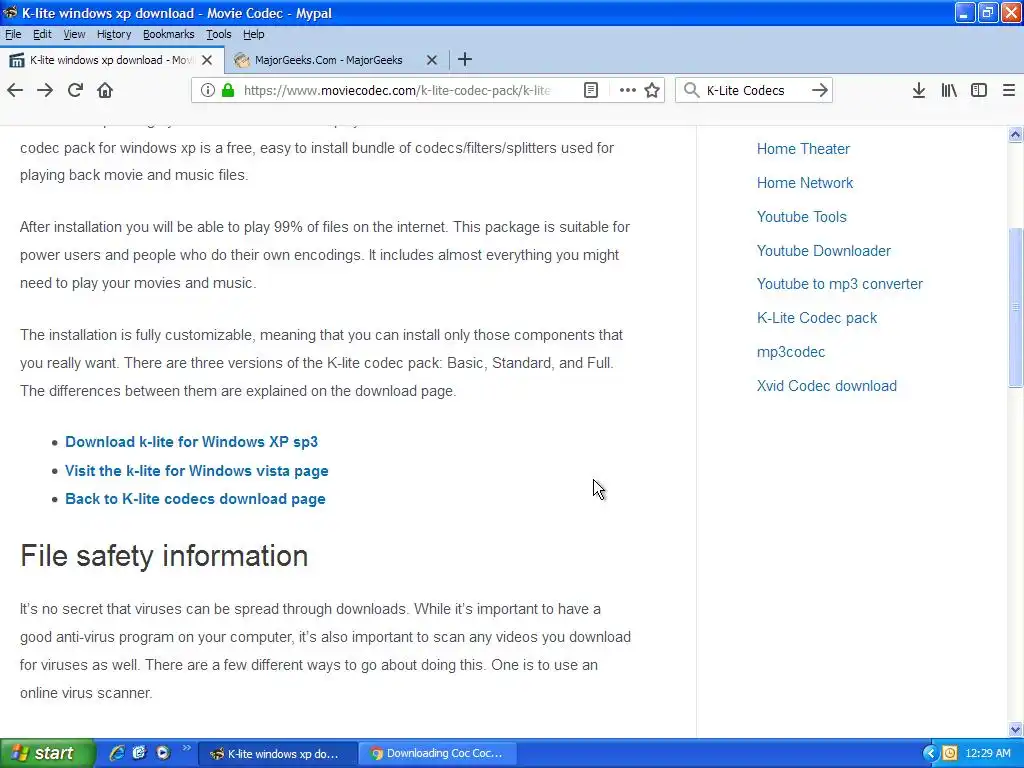Follow Visit the k-lite for Windows vista page
Screen dimensions: 1024x768
[x=197, y=471]
